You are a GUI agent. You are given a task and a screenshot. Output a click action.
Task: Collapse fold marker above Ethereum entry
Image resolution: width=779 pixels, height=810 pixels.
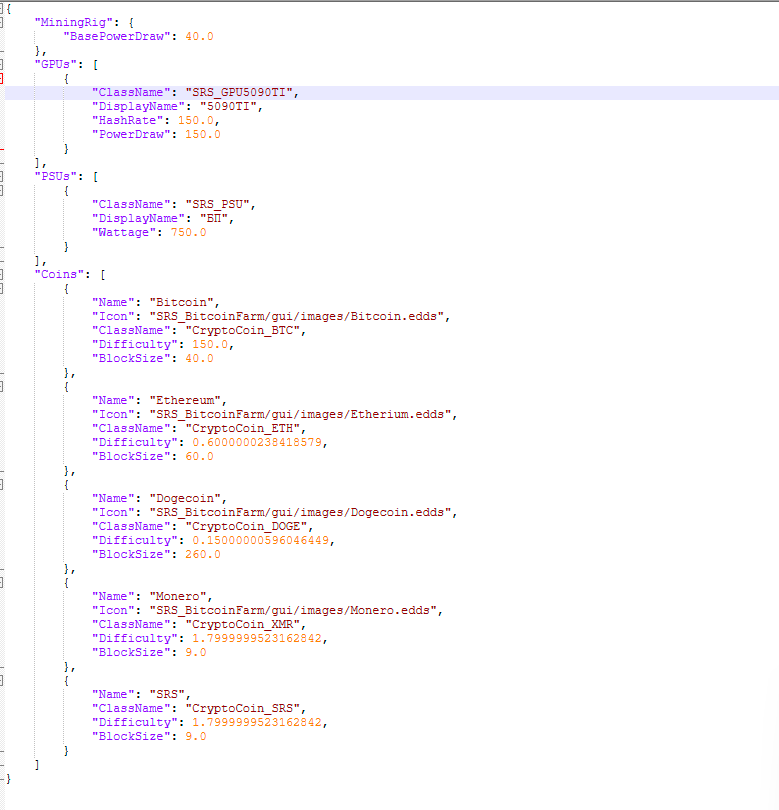[x=1, y=386]
